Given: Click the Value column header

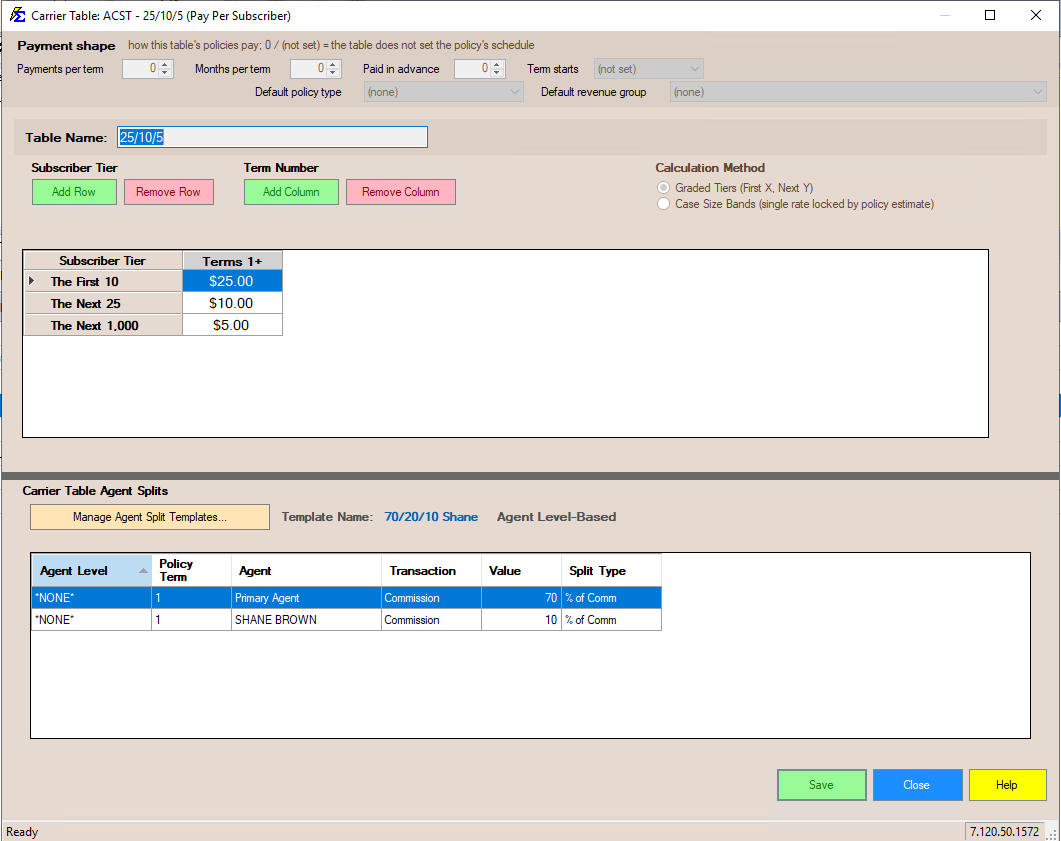Looking at the screenshot, I should (x=522, y=571).
